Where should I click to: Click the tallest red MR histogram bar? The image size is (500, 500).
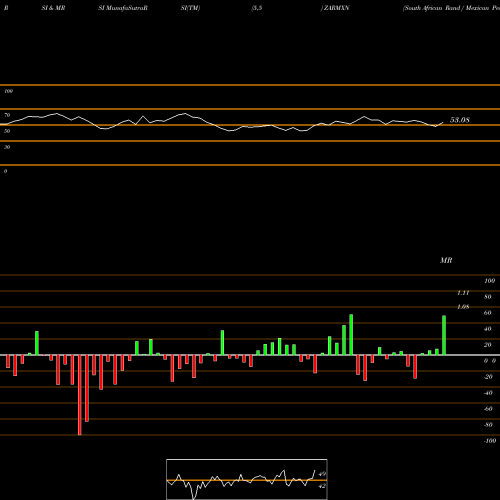[80, 395]
